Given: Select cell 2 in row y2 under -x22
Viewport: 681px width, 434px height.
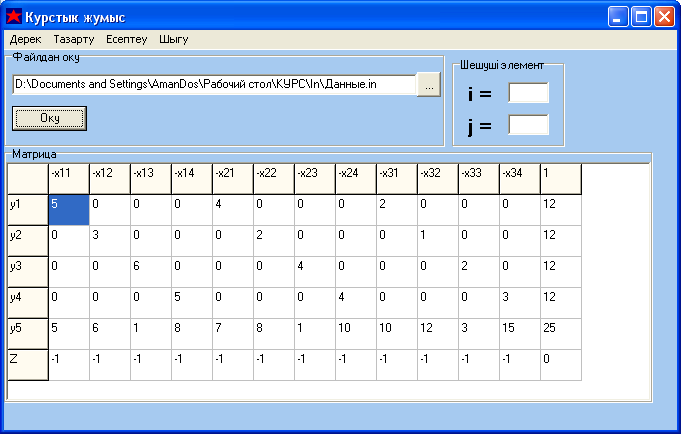Looking at the screenshot, I should (274, 241).
